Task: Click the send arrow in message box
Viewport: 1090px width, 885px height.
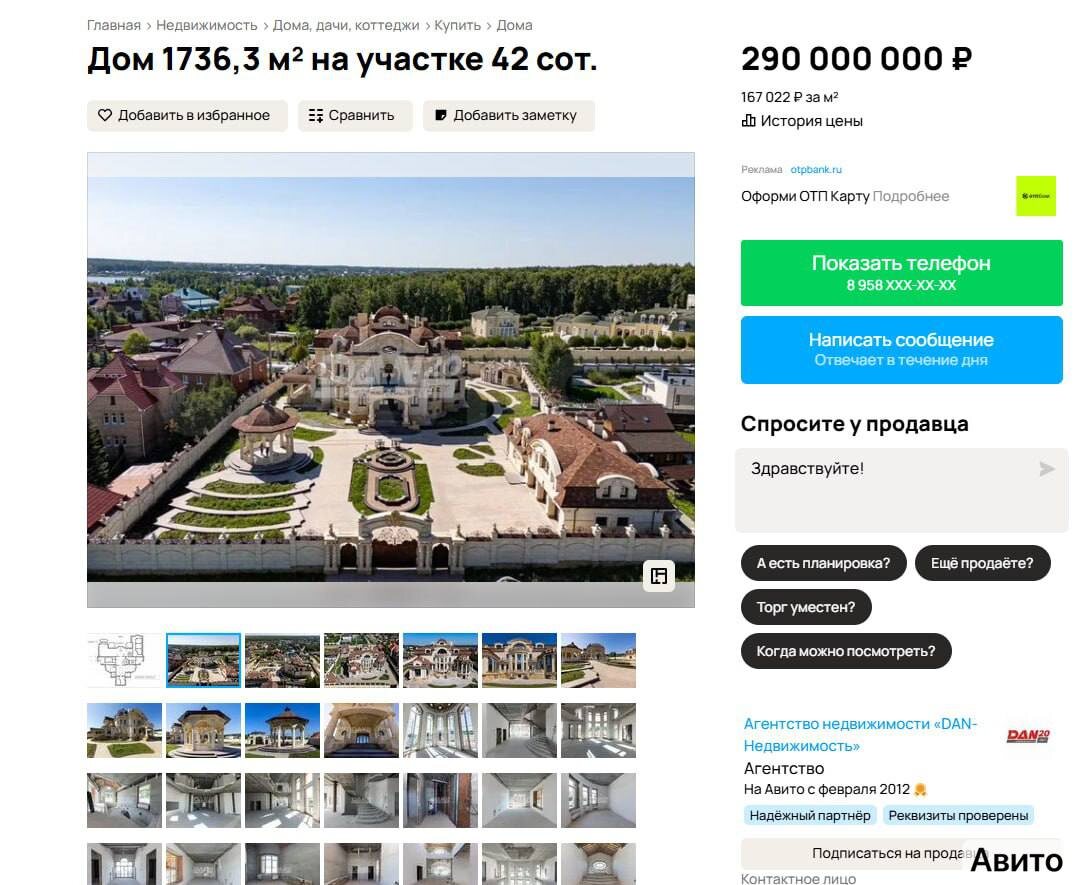Action: pos(1046,469)
